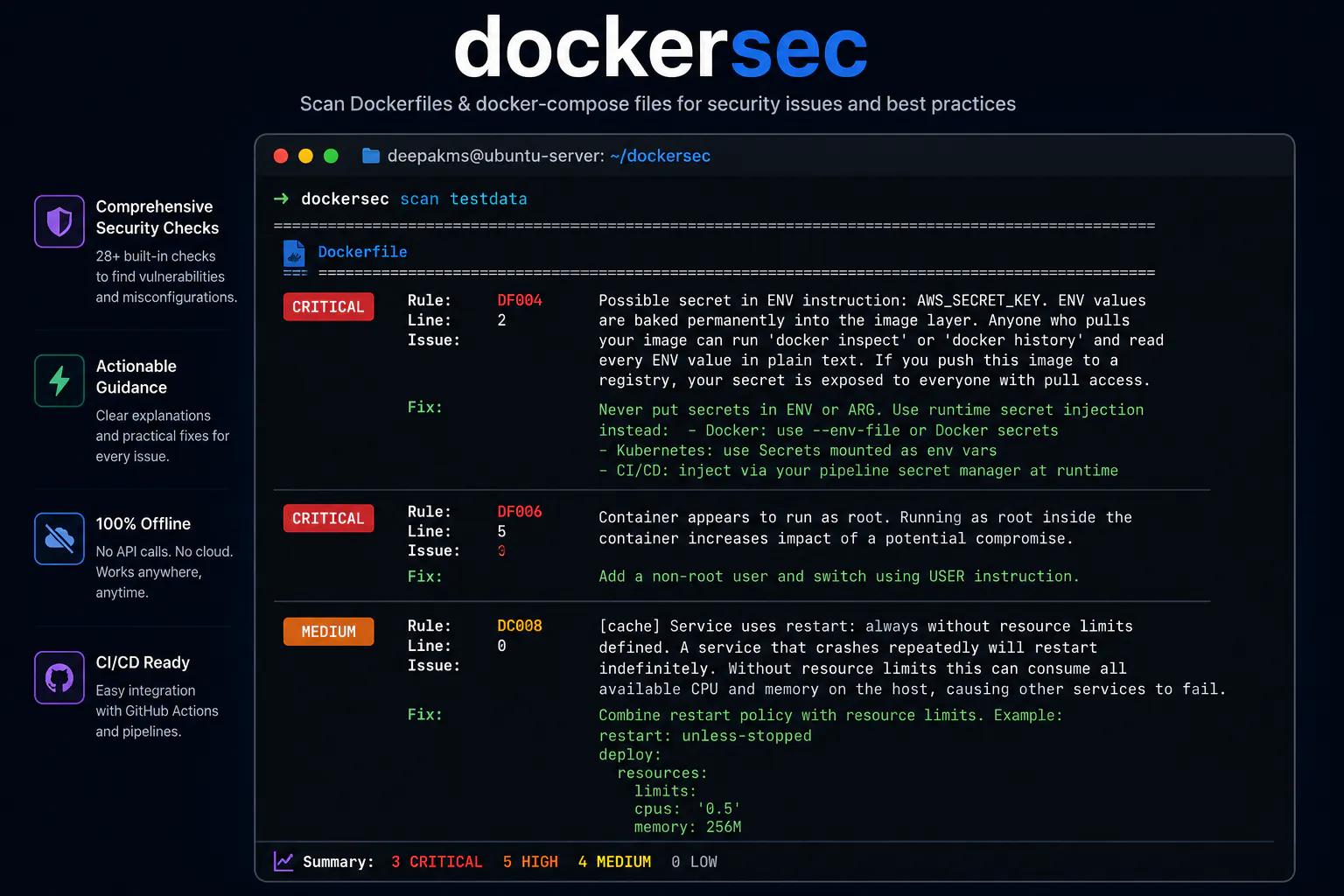Viewport: 1344px width, 896px height.
Task: Click '[cache] Service uses restart: always' text
Action: (913, 657)
